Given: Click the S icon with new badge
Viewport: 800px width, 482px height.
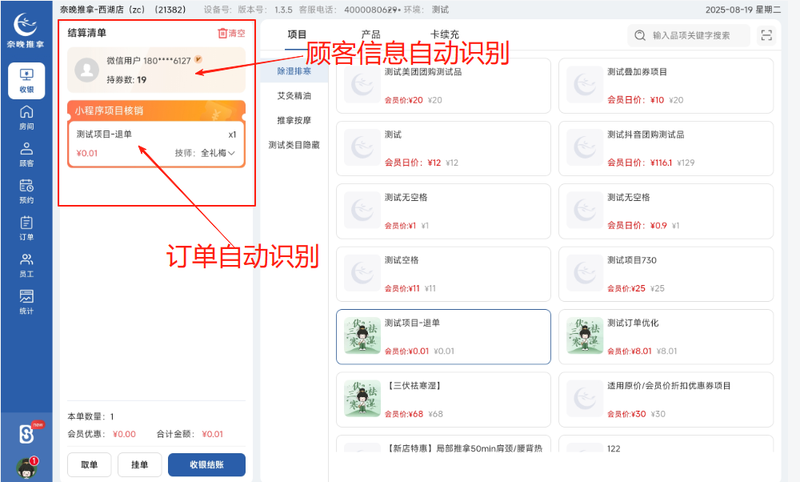Looking at the screenshot, I should (28, 434).
